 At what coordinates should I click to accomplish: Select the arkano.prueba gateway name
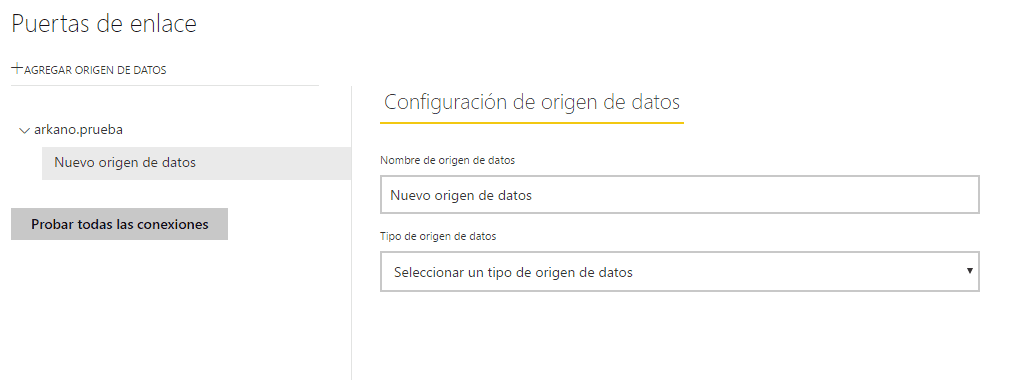(x=79, y=130)
